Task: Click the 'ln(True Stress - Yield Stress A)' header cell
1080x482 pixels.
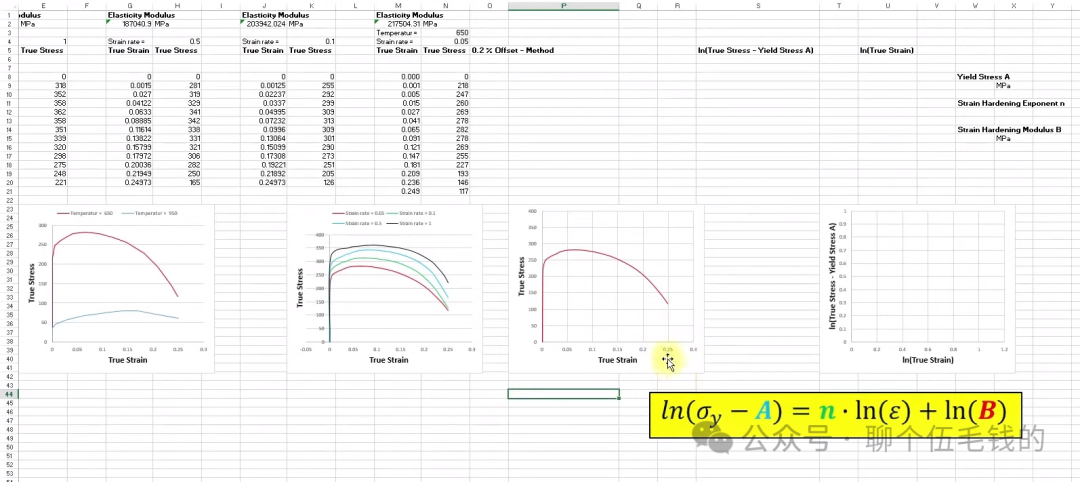Action: [756, 50]
